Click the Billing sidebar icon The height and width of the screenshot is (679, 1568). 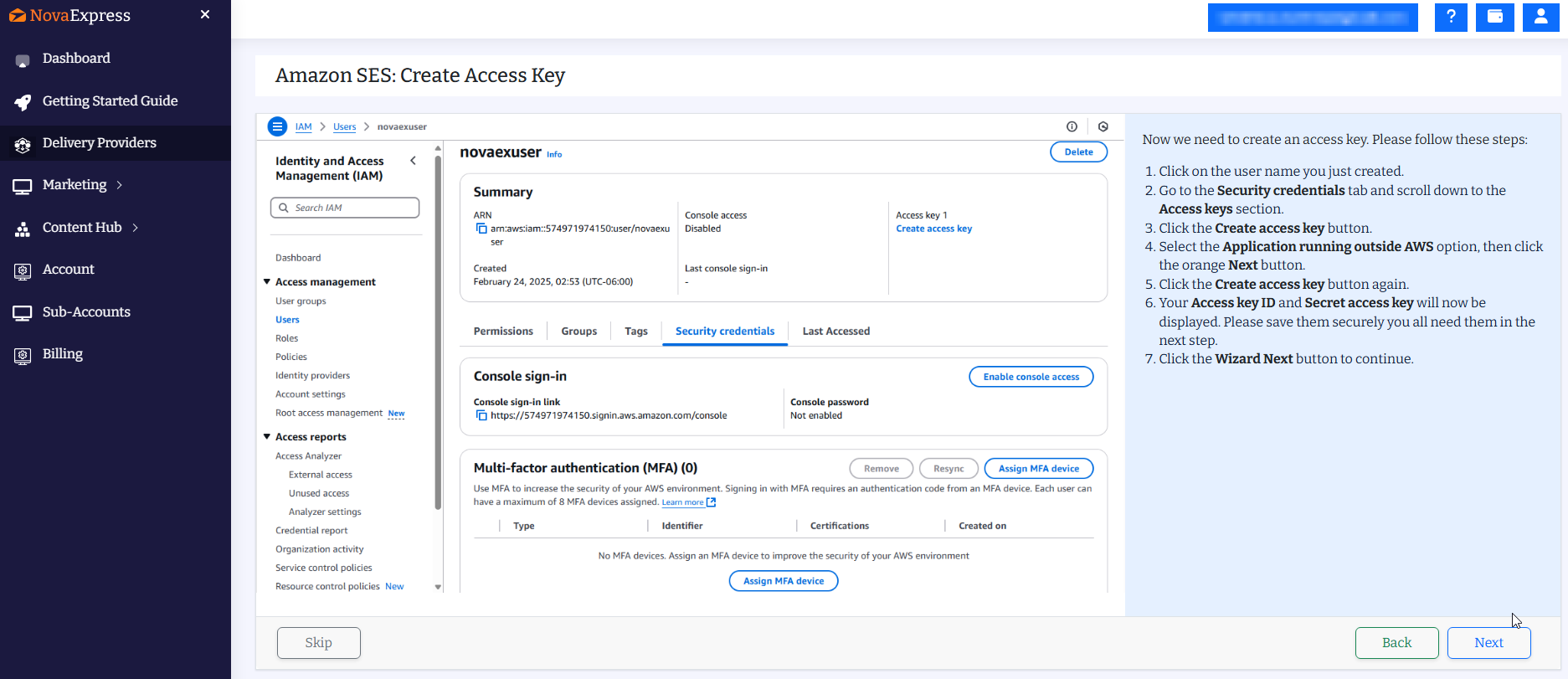pyautogui.click(x=23, y=355)
